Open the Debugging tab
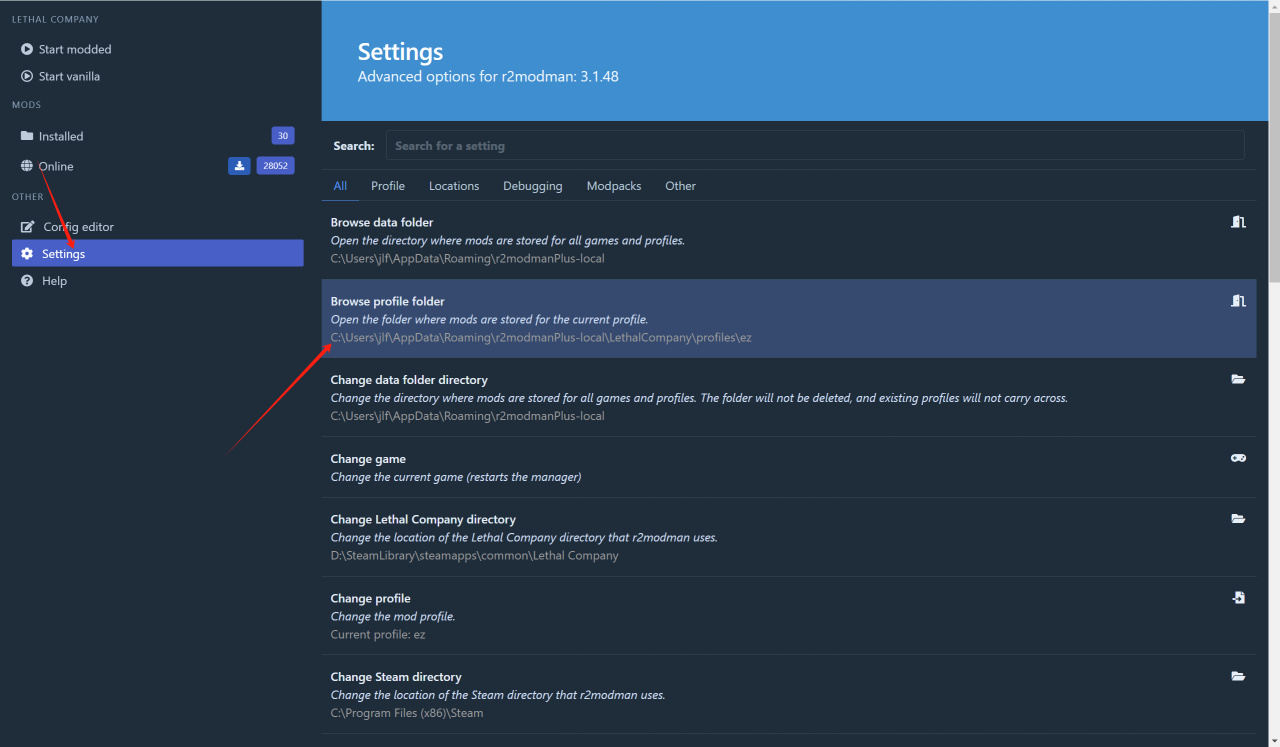This screenshot has width=1280, height=747. tap(533, 186)
